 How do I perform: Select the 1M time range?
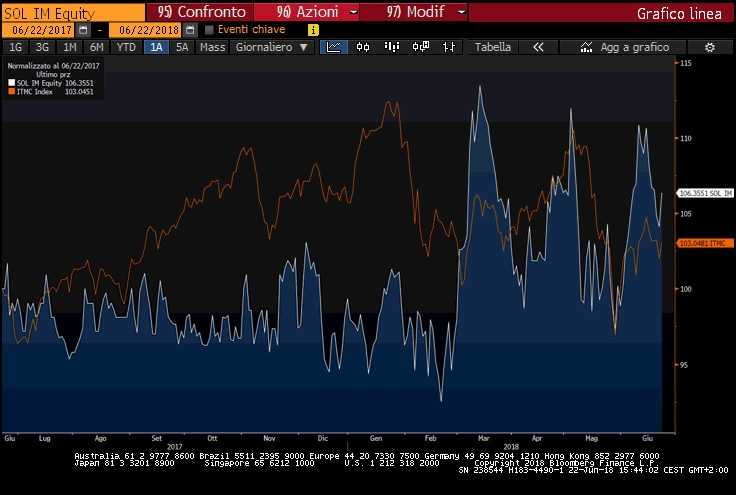pyautogui.click(x=69, y=47)
